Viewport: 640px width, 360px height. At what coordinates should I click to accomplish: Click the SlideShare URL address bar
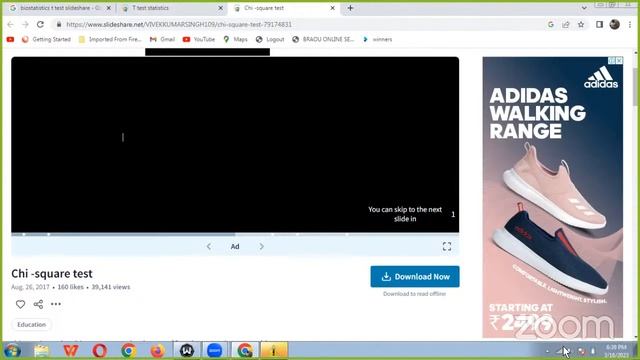point(179,24)
